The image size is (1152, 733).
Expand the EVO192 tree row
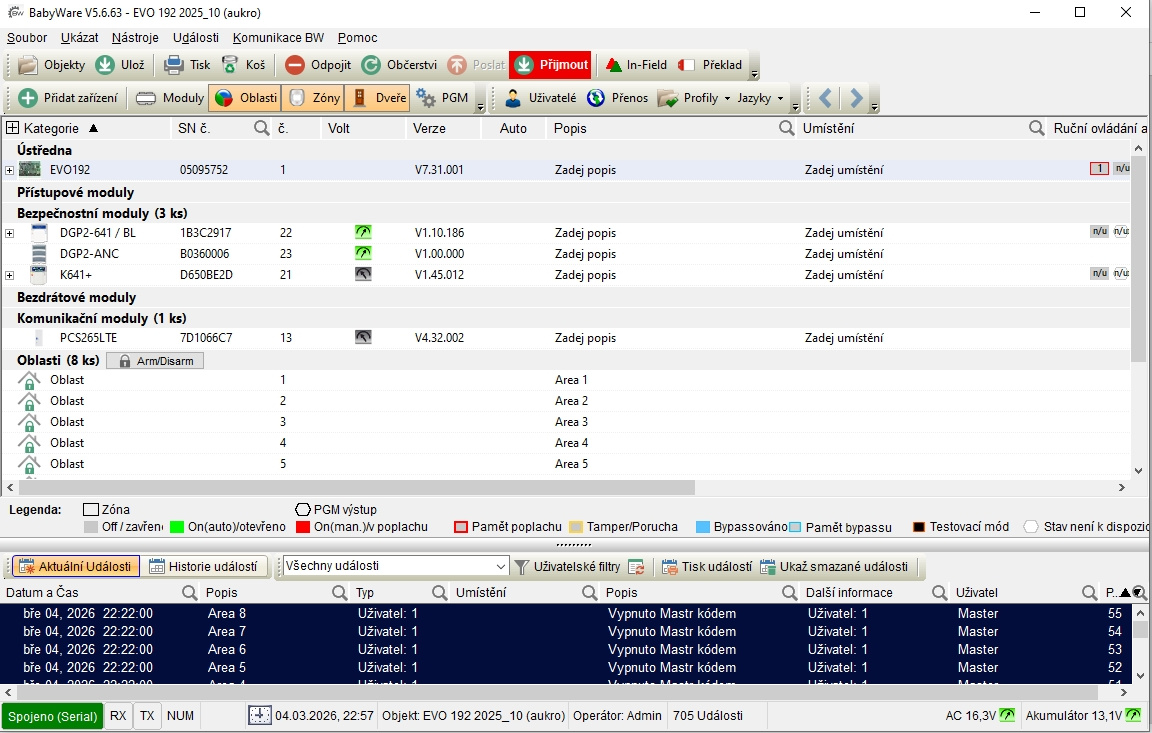[x=10, y=170]
